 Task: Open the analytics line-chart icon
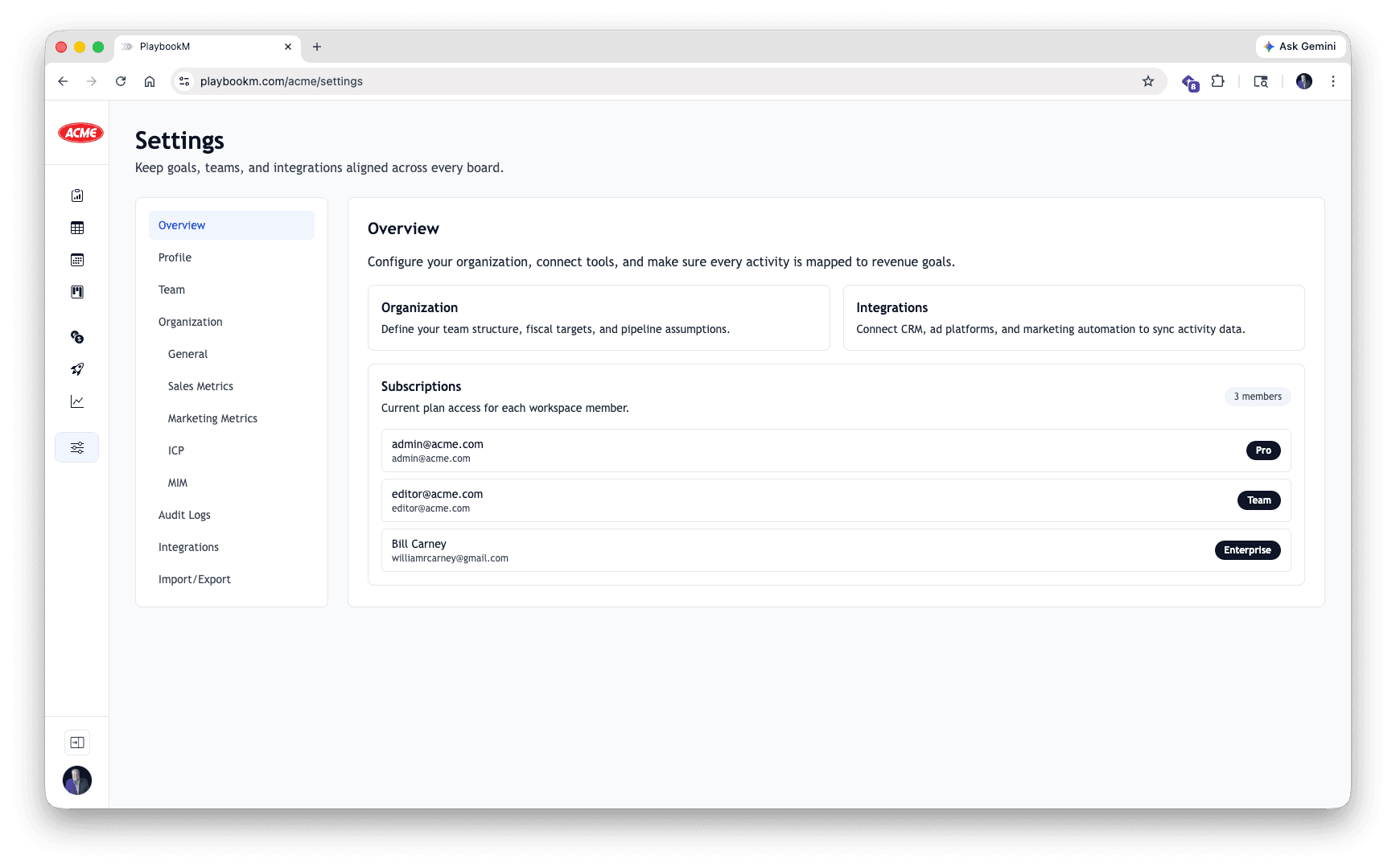(76, 401)
